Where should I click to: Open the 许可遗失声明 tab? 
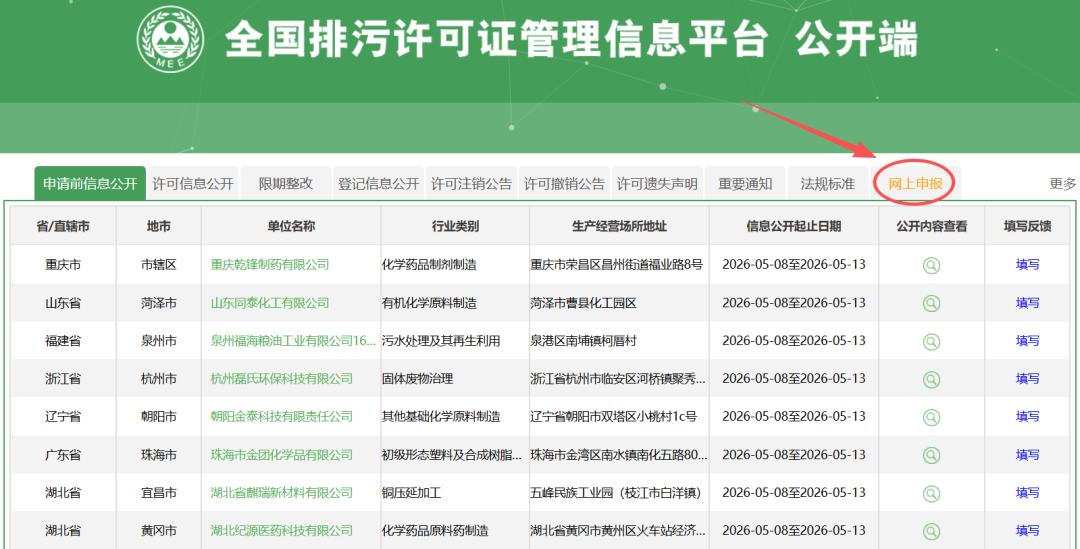(x=657, y=184)
